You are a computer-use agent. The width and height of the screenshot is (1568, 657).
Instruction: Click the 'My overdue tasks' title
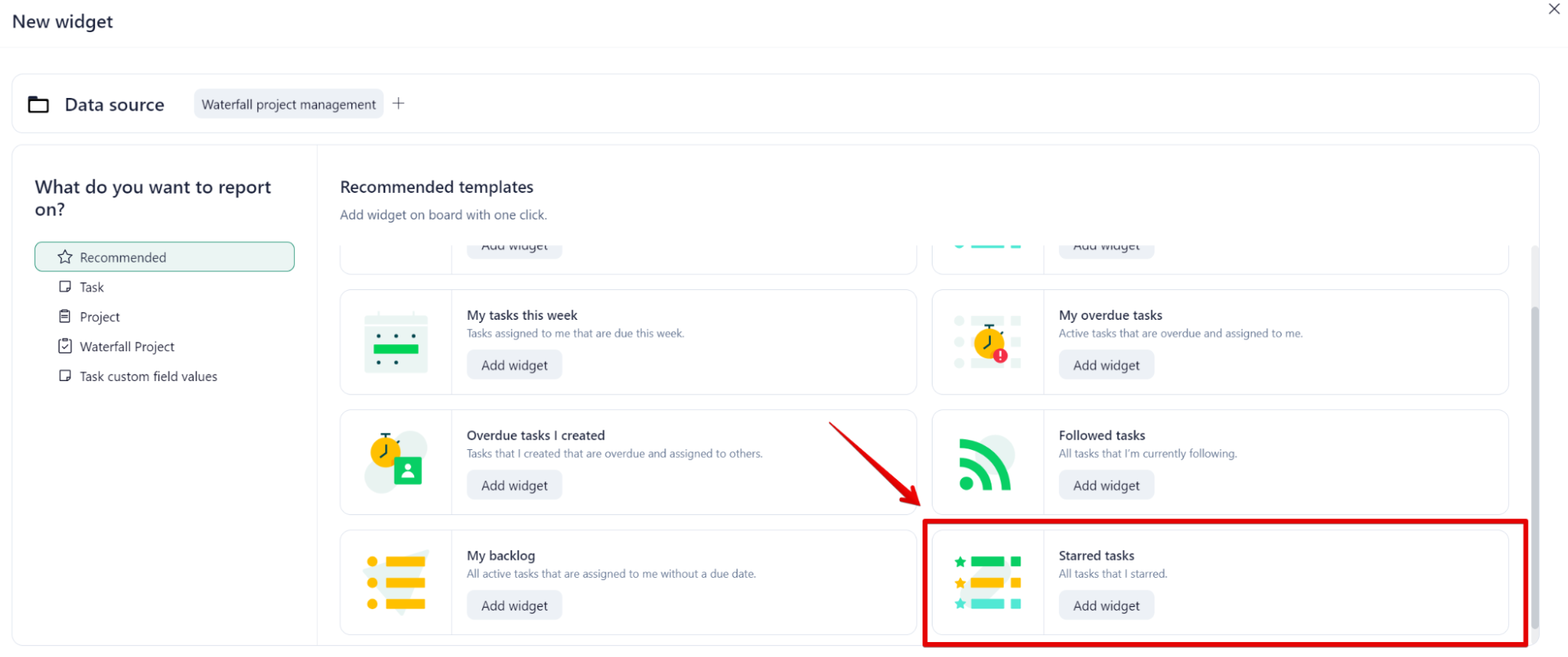click(x=1110, y=315)
